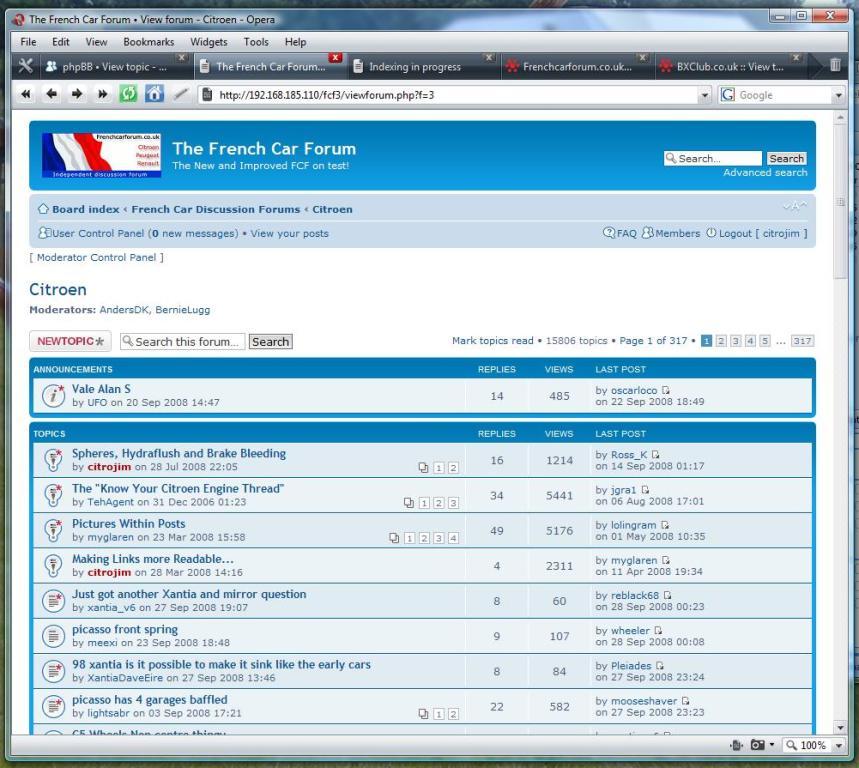Image resolution: width=859 pixels, height=768 pixels.
Task: Click the scrollbar down arrow
Action: [840, 727]
